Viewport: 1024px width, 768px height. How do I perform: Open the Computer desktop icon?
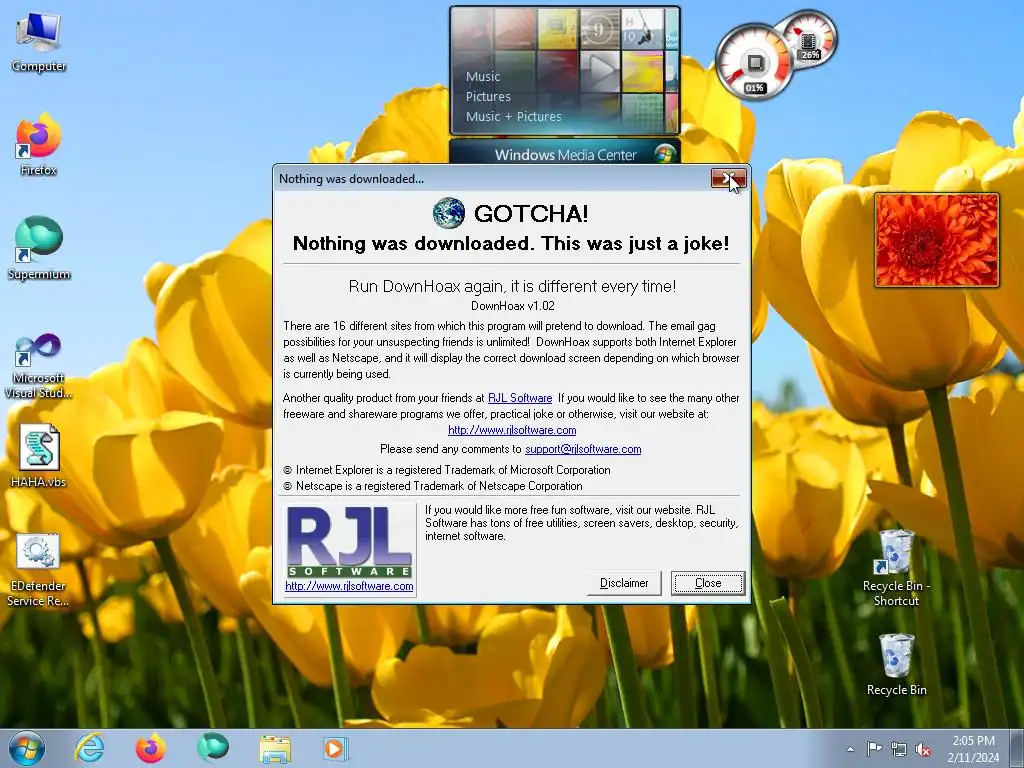pyautogui.click(x=39, y=42)
